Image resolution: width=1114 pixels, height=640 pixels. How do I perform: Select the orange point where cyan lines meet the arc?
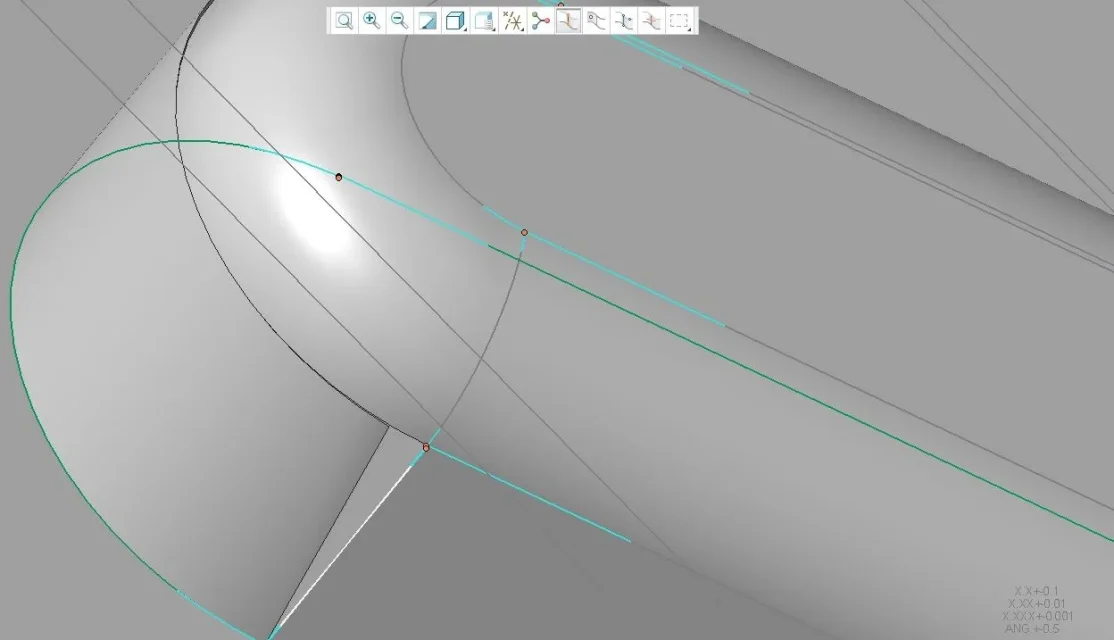click(524, 232)
